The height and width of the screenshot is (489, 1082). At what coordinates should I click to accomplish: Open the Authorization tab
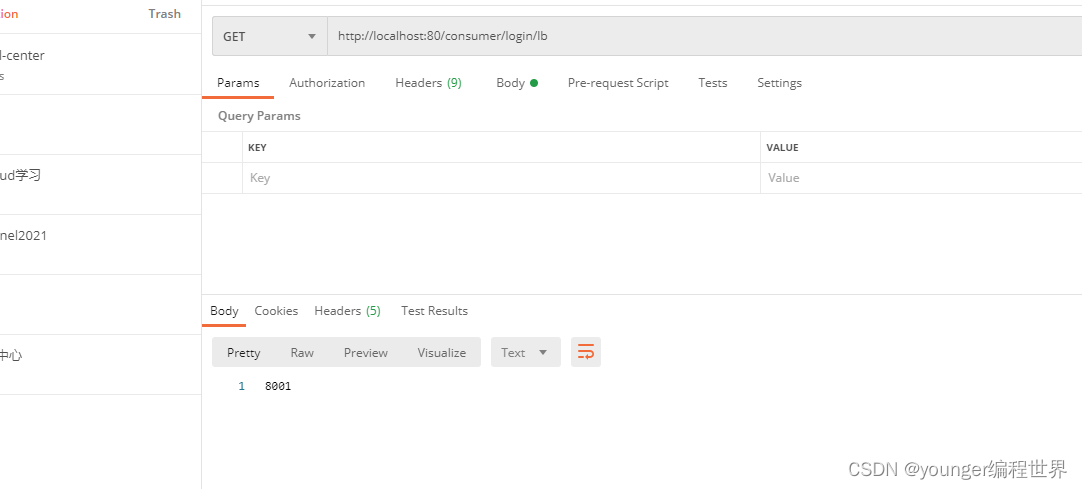(x=327, y=83)
